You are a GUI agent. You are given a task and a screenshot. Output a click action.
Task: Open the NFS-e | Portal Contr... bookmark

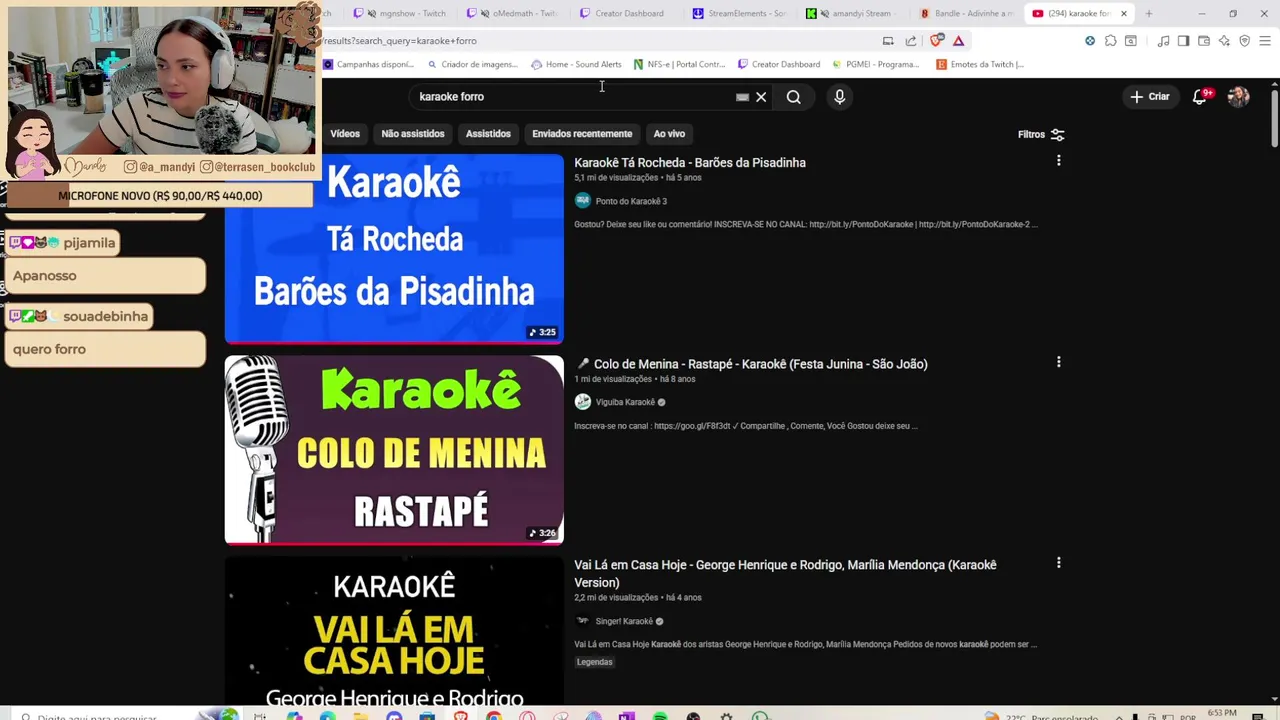coord(679,64)
